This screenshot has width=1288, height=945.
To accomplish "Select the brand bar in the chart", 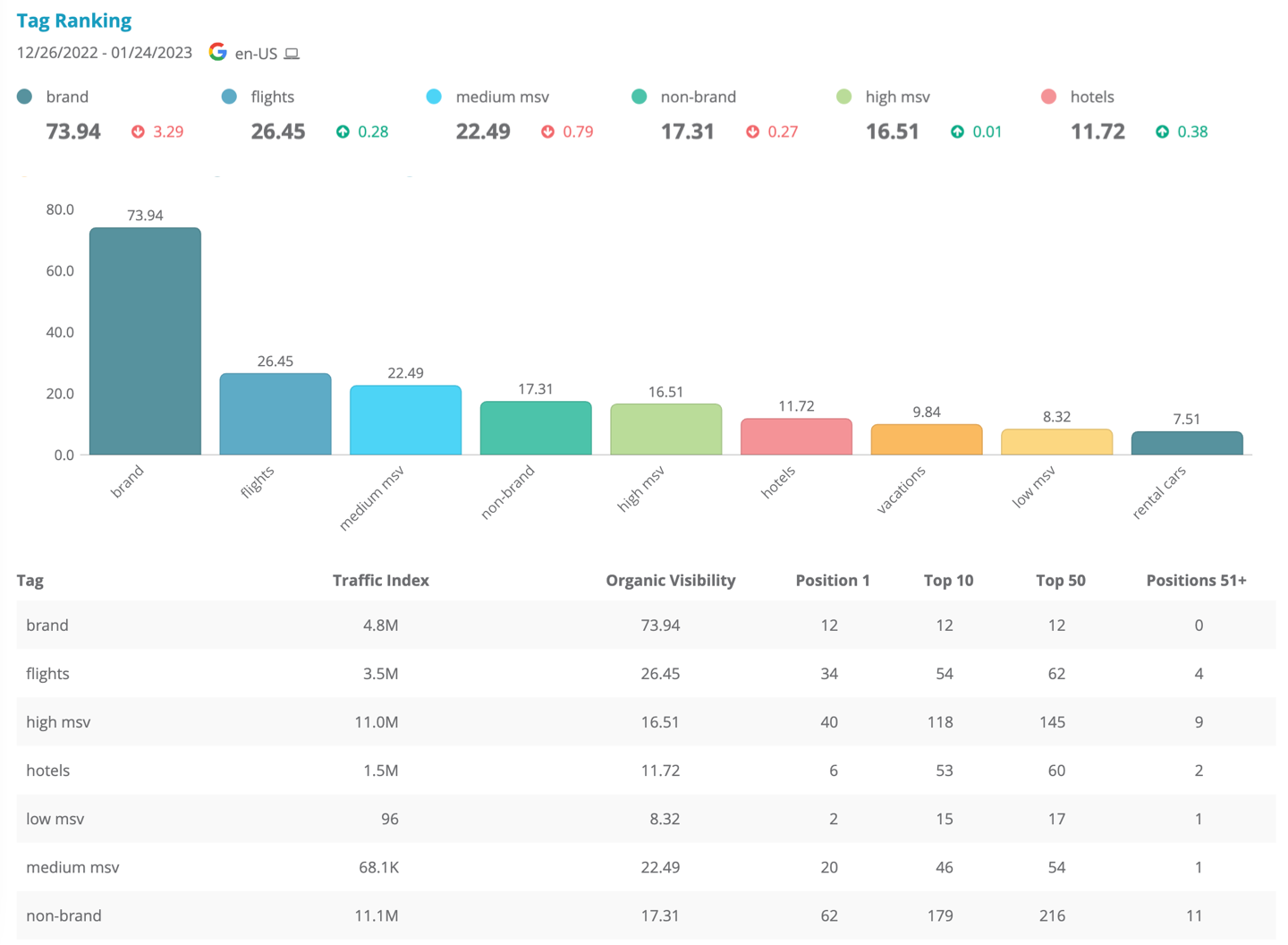I will click(145, 341).
